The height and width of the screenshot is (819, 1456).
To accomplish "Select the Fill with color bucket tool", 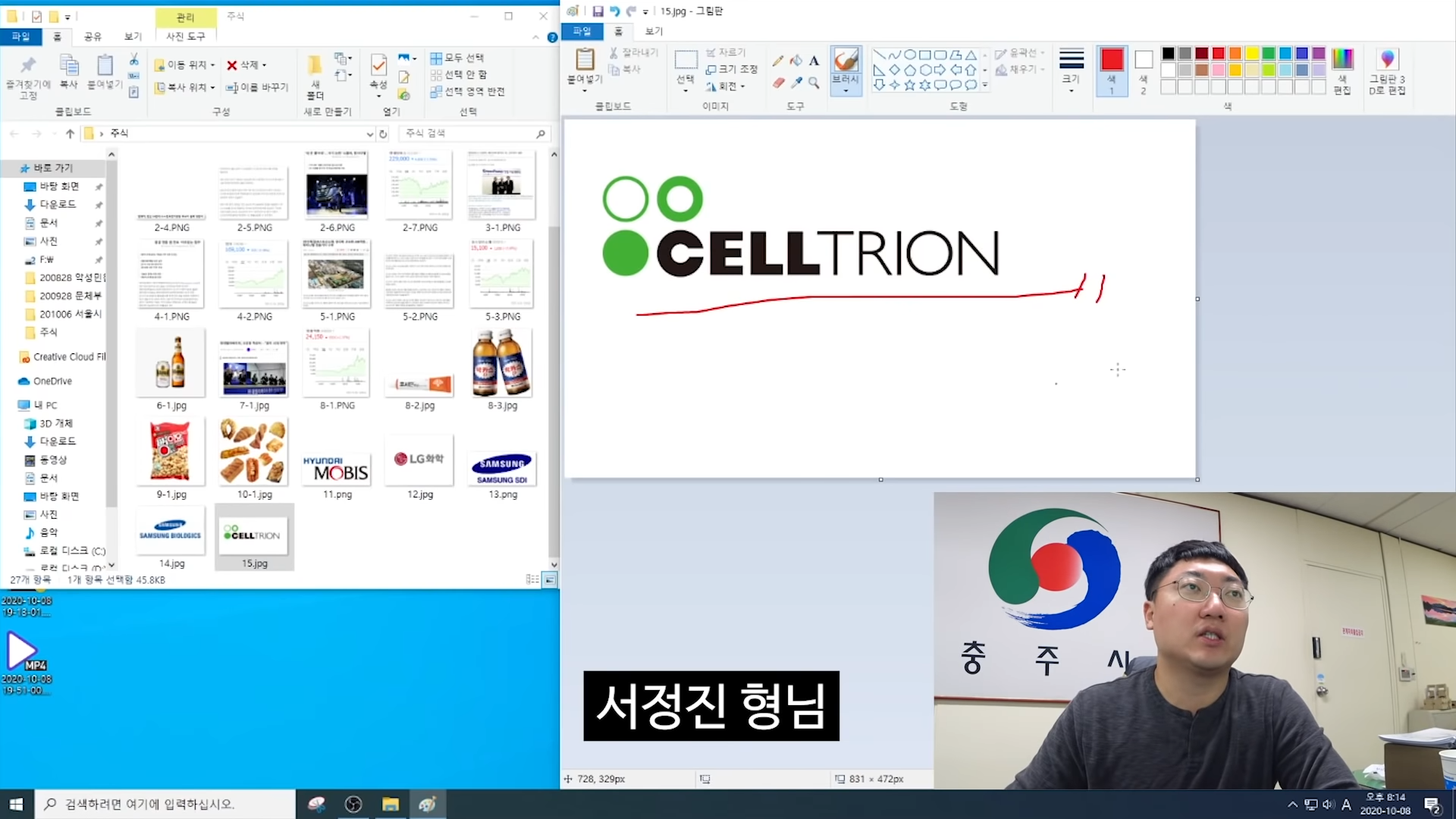I will pos(795,61).
